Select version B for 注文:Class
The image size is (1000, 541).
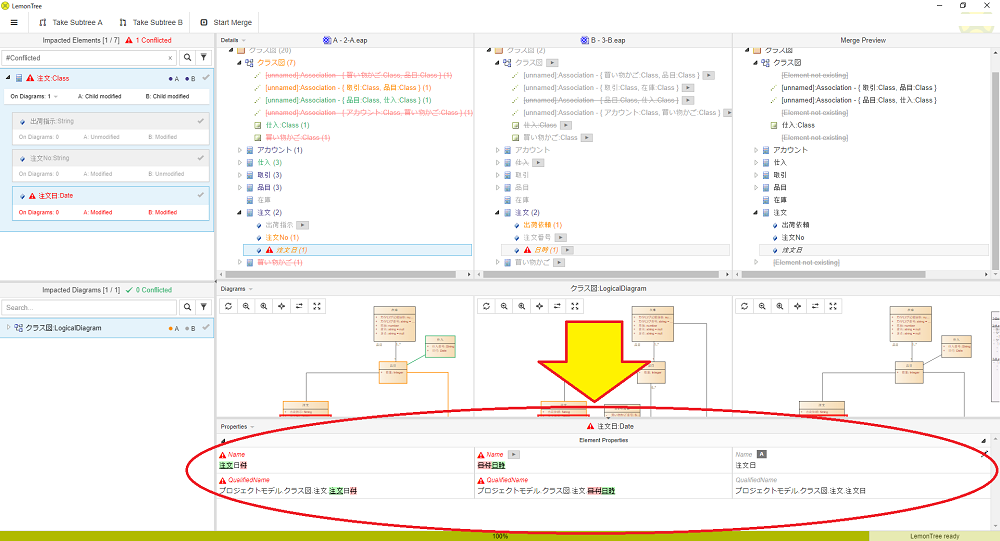[190, 78]
